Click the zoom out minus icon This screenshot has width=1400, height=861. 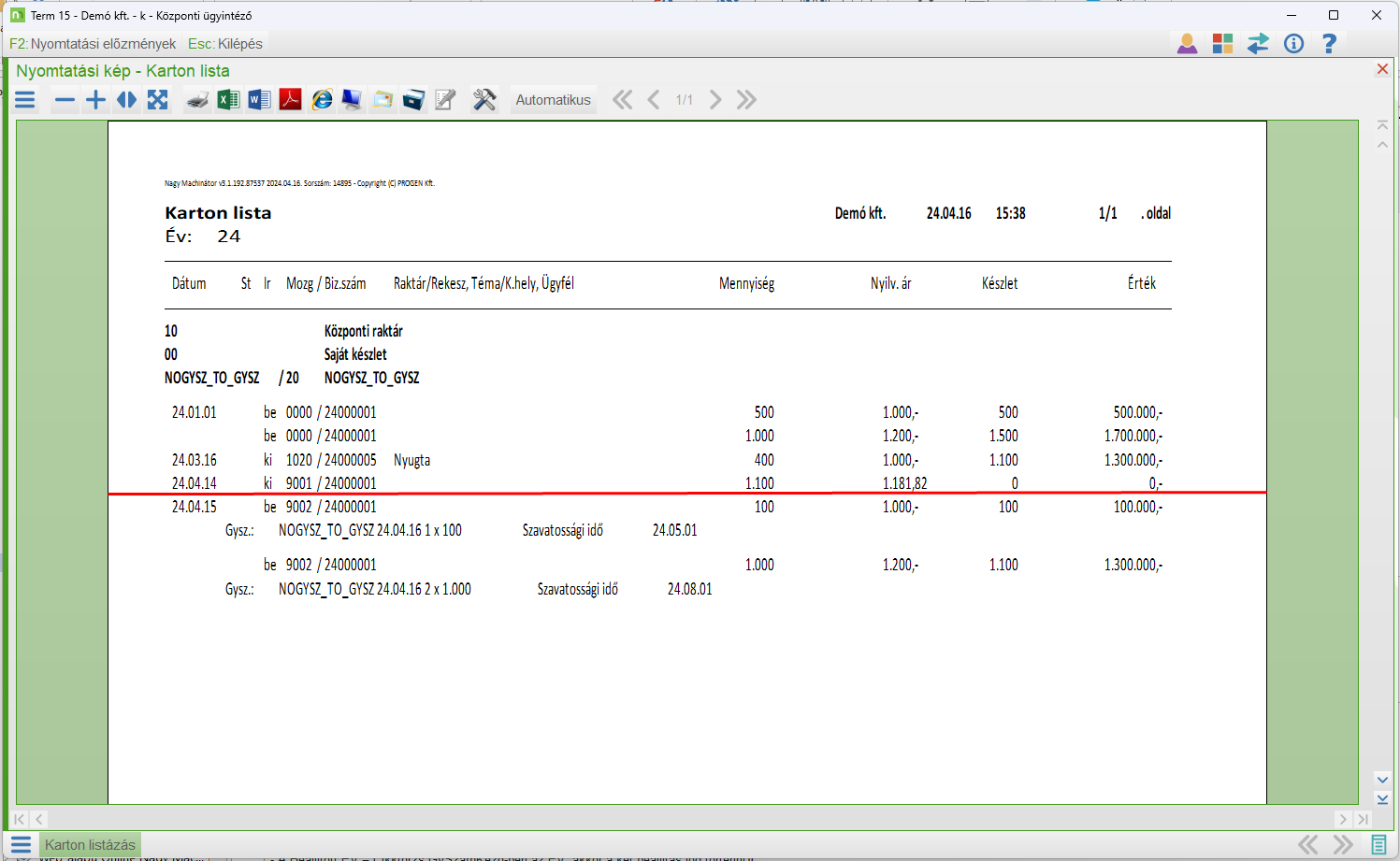point(65,100)
